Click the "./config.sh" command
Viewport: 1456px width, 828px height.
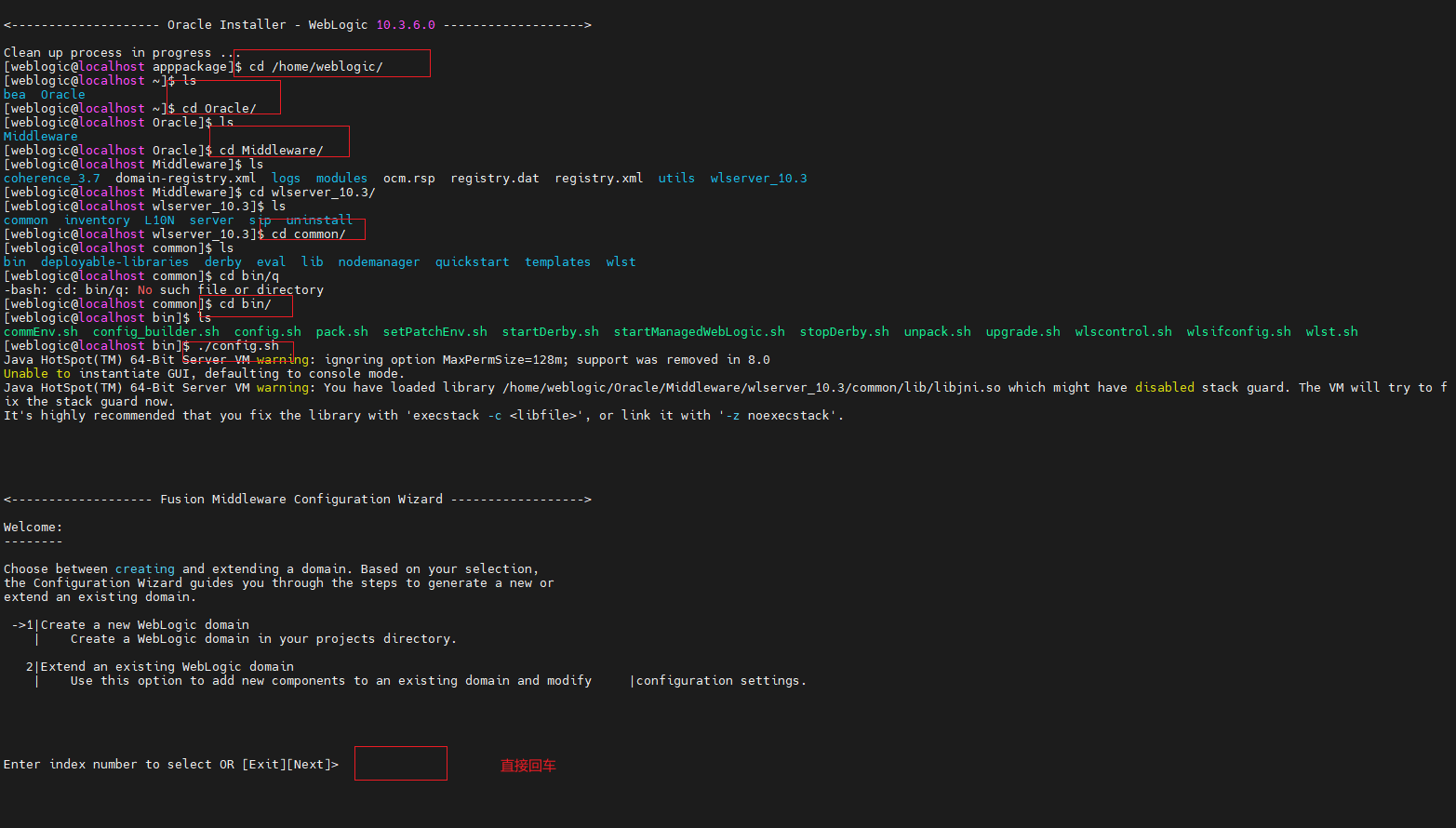238,346
